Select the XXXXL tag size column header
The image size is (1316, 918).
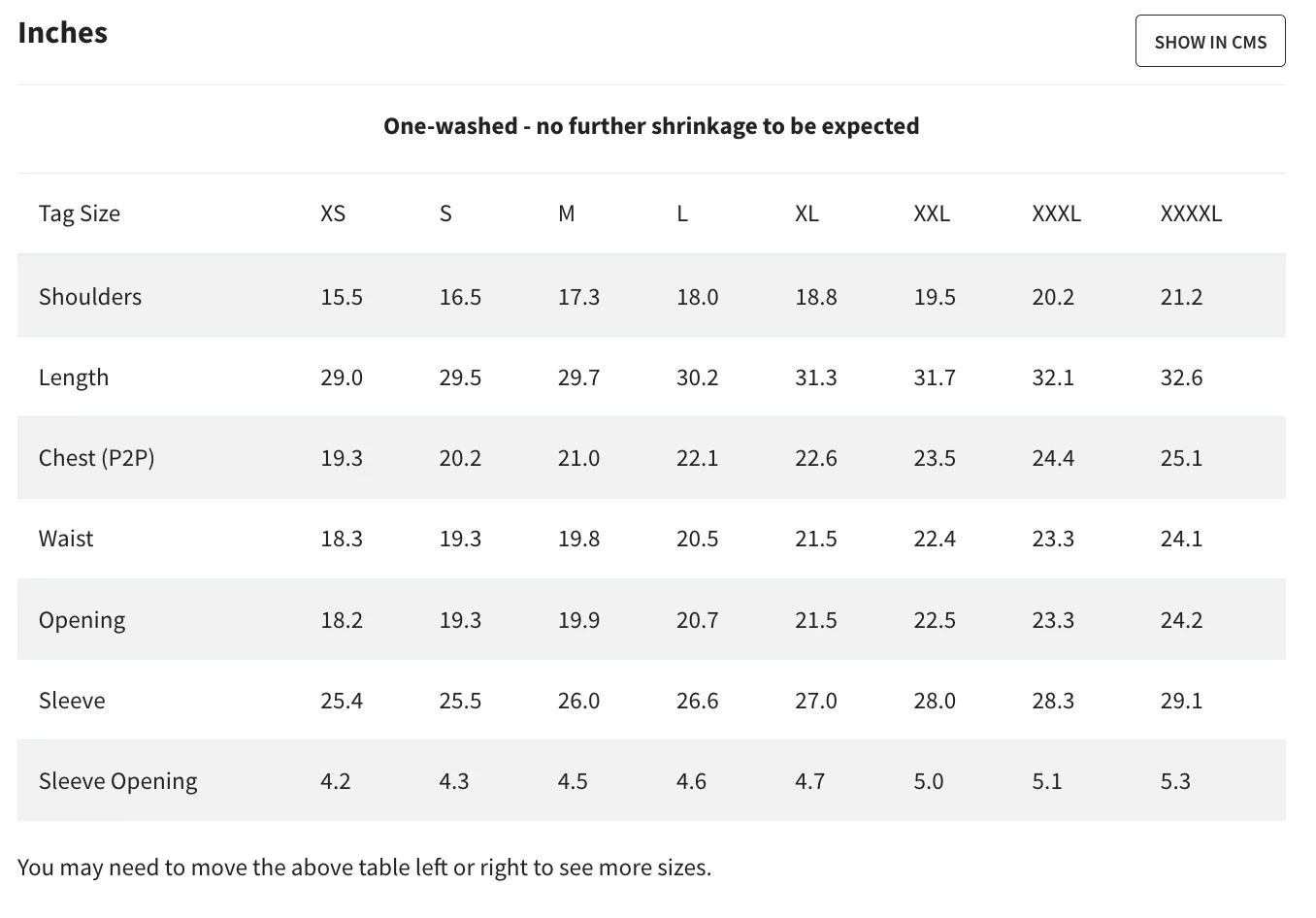tap(1191, 213)
